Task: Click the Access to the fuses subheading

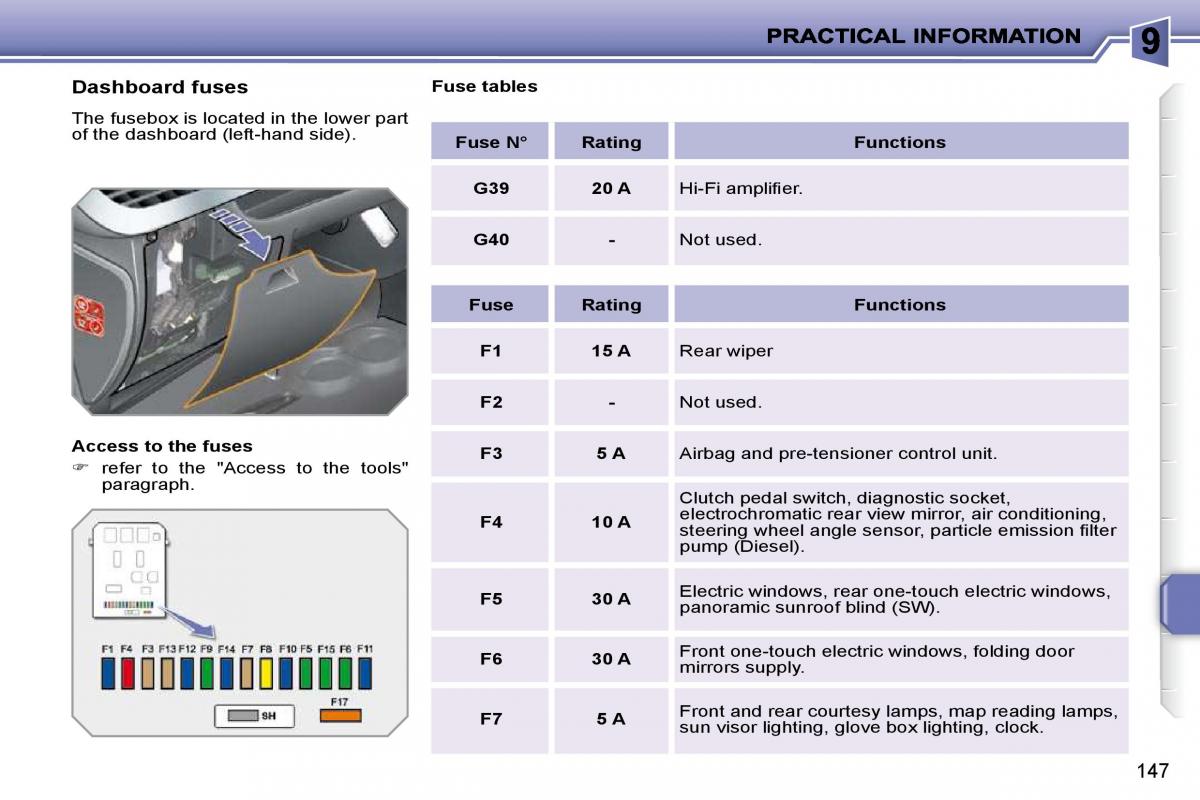Action: [x=162, y=446]
